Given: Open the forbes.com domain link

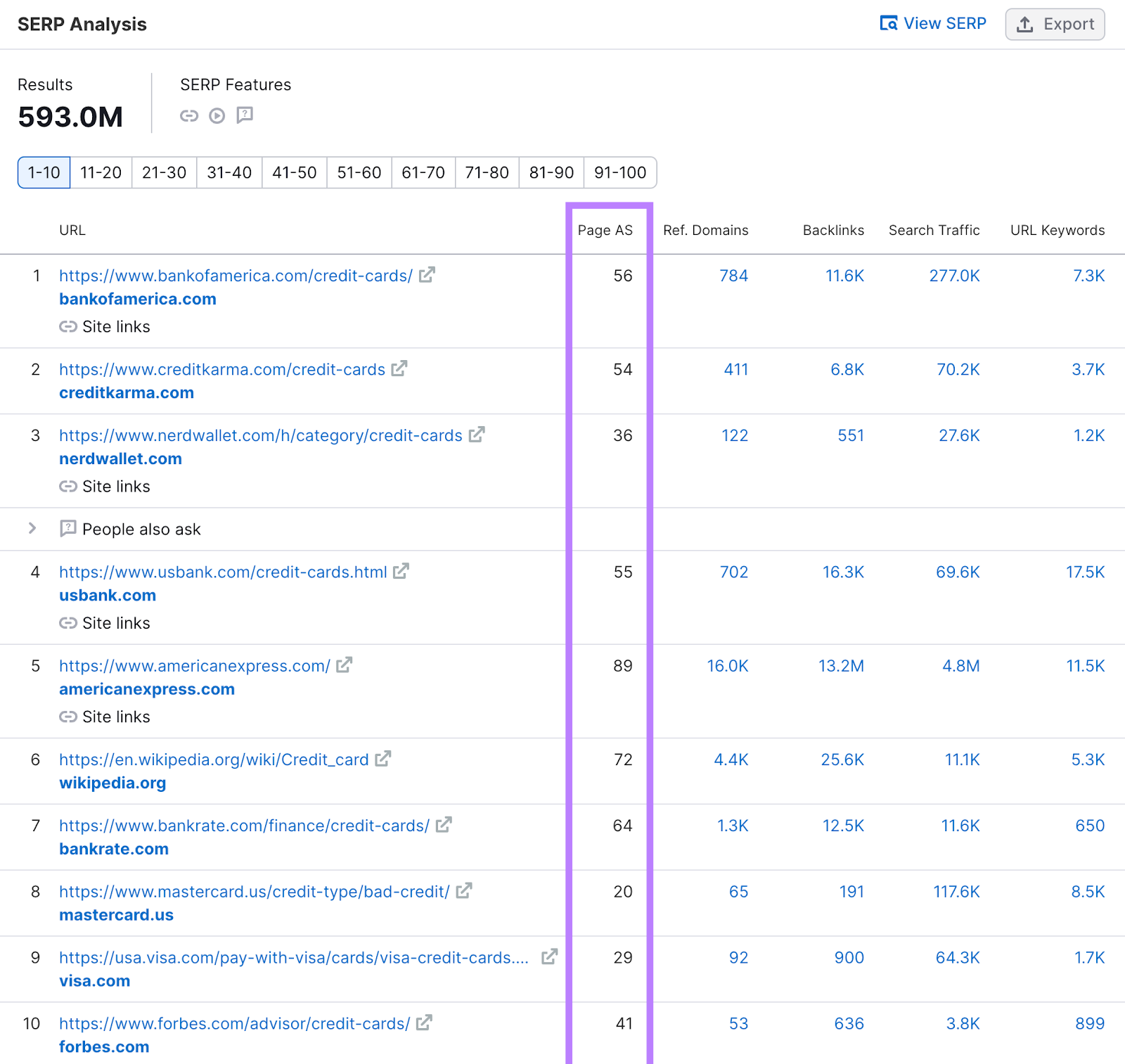Looking at the screenshot, I should pyautogui.click(x=104, y=1046).
